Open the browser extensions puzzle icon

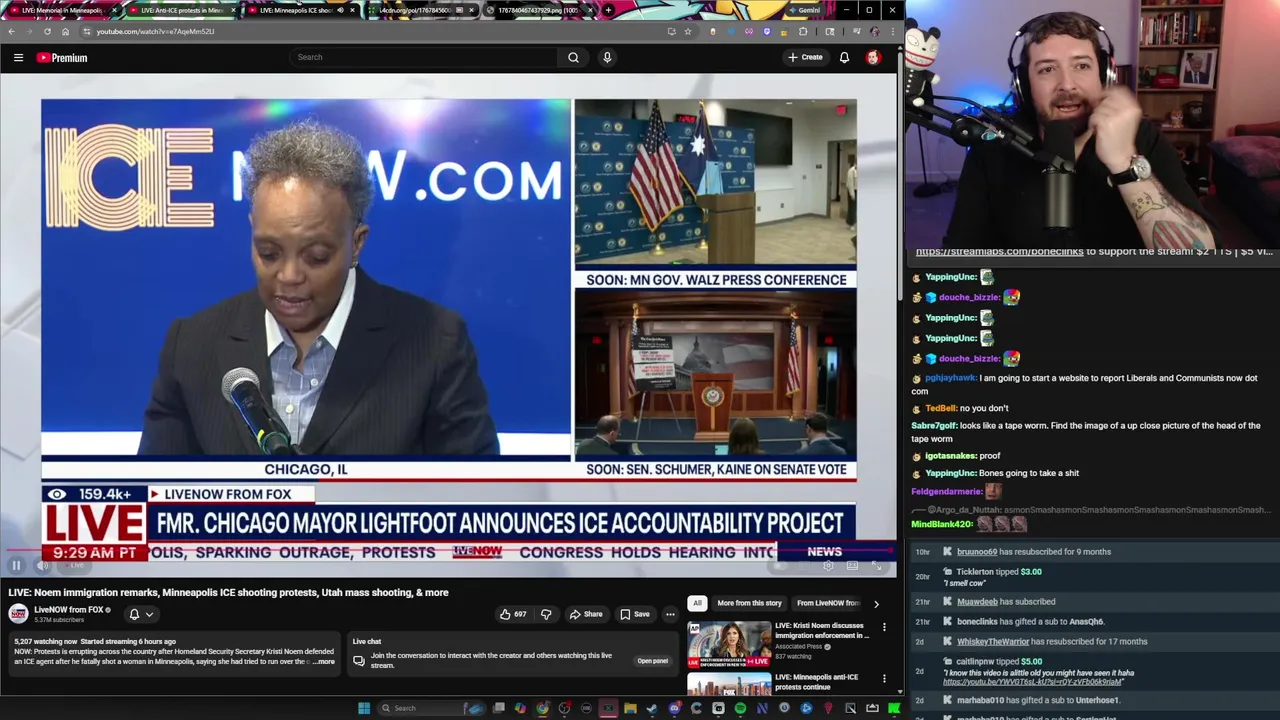802,31
